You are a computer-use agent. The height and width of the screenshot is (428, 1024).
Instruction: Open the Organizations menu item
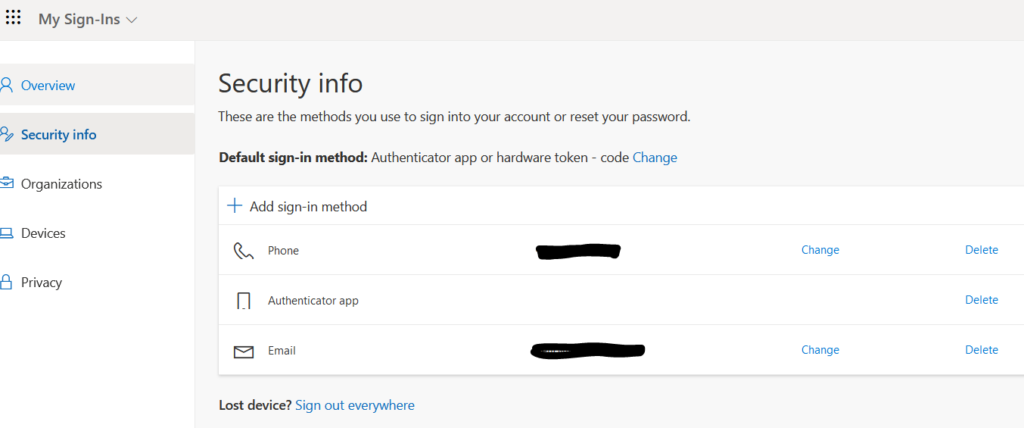tap(61, 184)
